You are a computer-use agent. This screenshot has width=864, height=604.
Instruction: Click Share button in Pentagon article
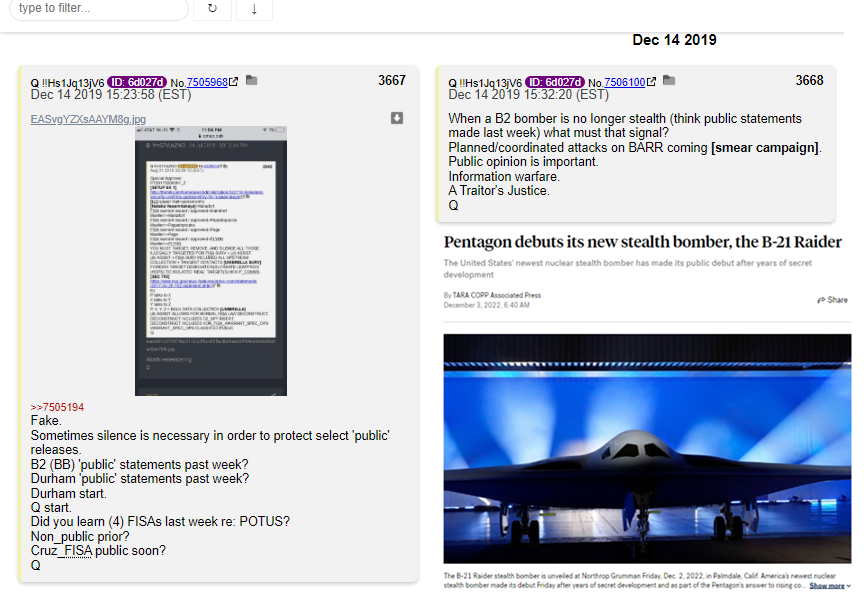click(833, 300)
